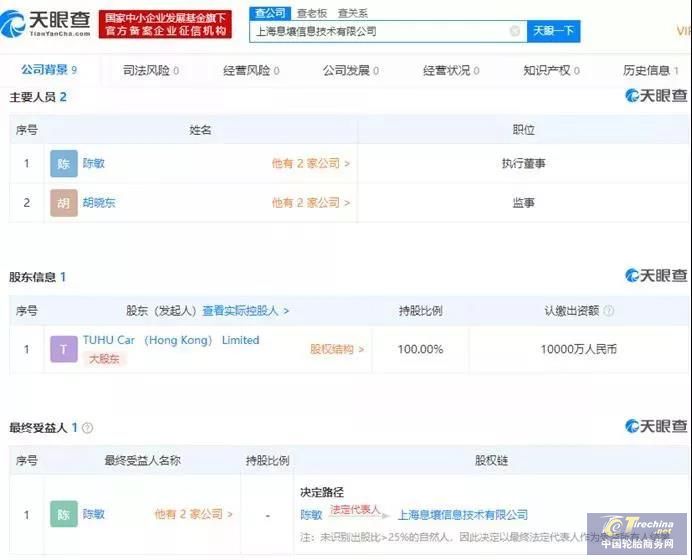This screenshot has width=692, height=560.
Task: Click the TianYanCha logo in header
Action: (45, 24)
